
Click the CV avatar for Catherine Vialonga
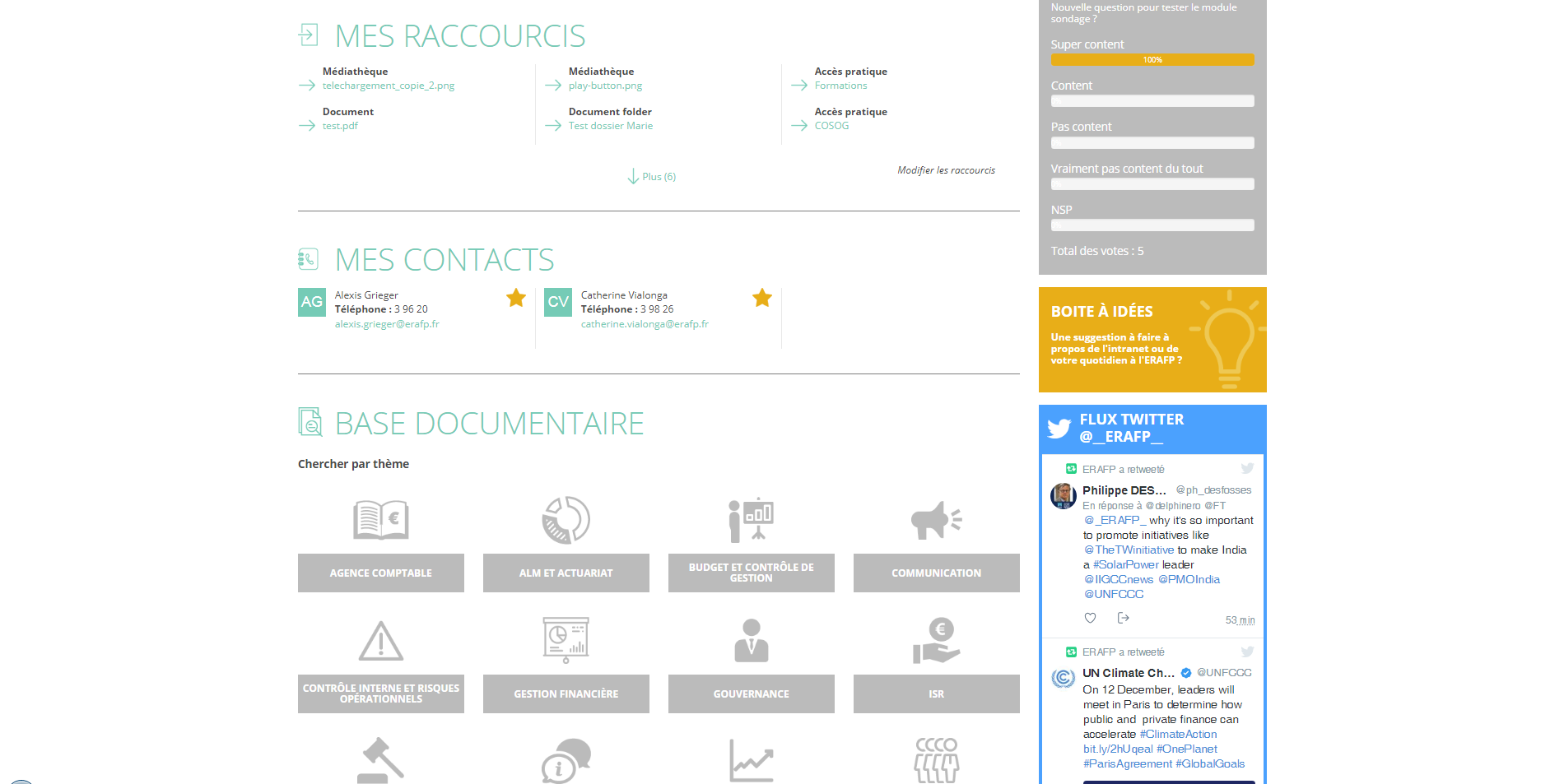(x=558, y=302)
